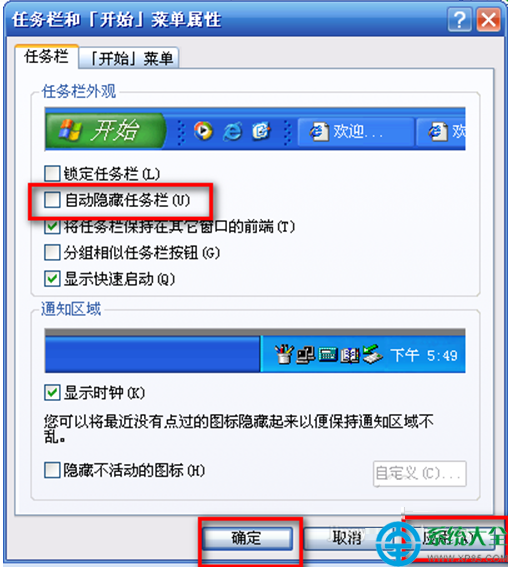Uncheck 显示快速启动 checkbox
This screenshot has height=569, width=510.
[x=52, y=279]
